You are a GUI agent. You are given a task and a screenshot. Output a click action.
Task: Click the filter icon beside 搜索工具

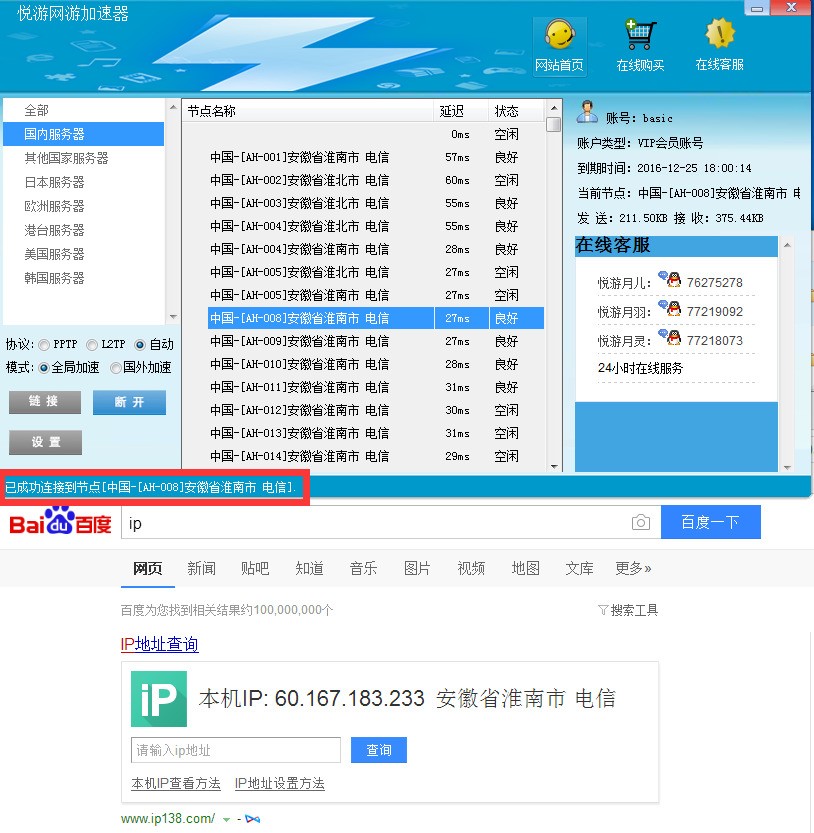(603, 610)
